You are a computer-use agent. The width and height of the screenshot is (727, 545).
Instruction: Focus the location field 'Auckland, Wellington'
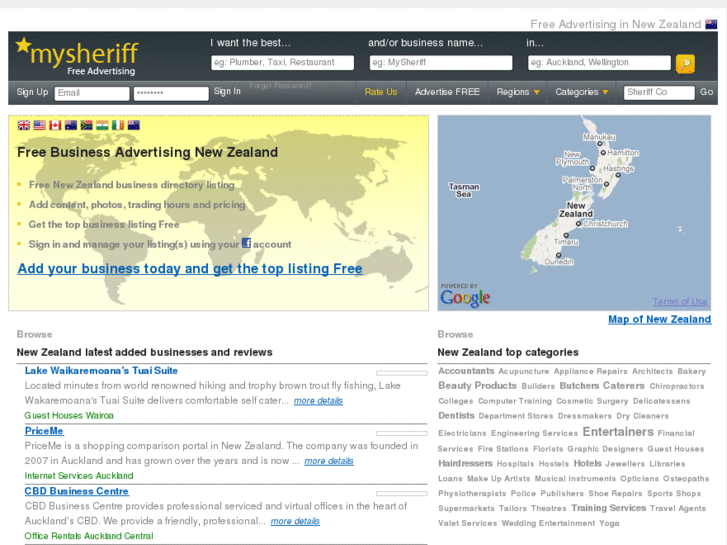(599, 63)
